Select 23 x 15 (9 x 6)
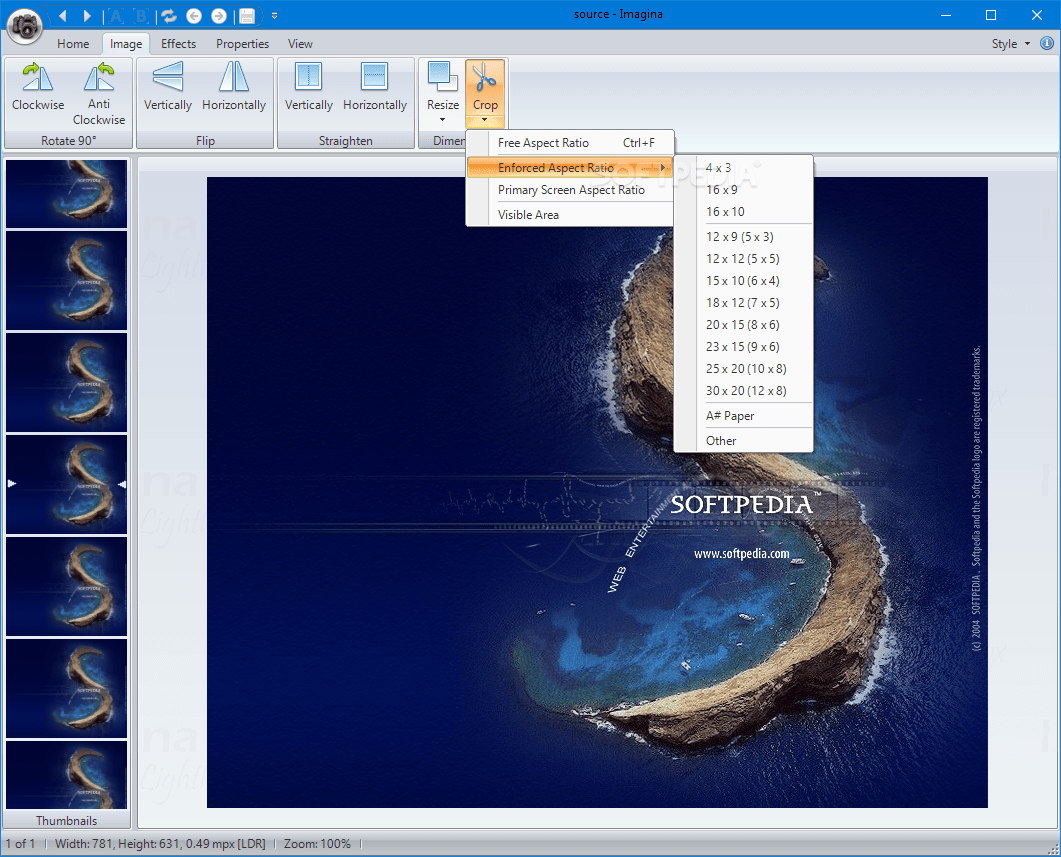This screenshot has height=857, width=1061. (x=744, y=346)
